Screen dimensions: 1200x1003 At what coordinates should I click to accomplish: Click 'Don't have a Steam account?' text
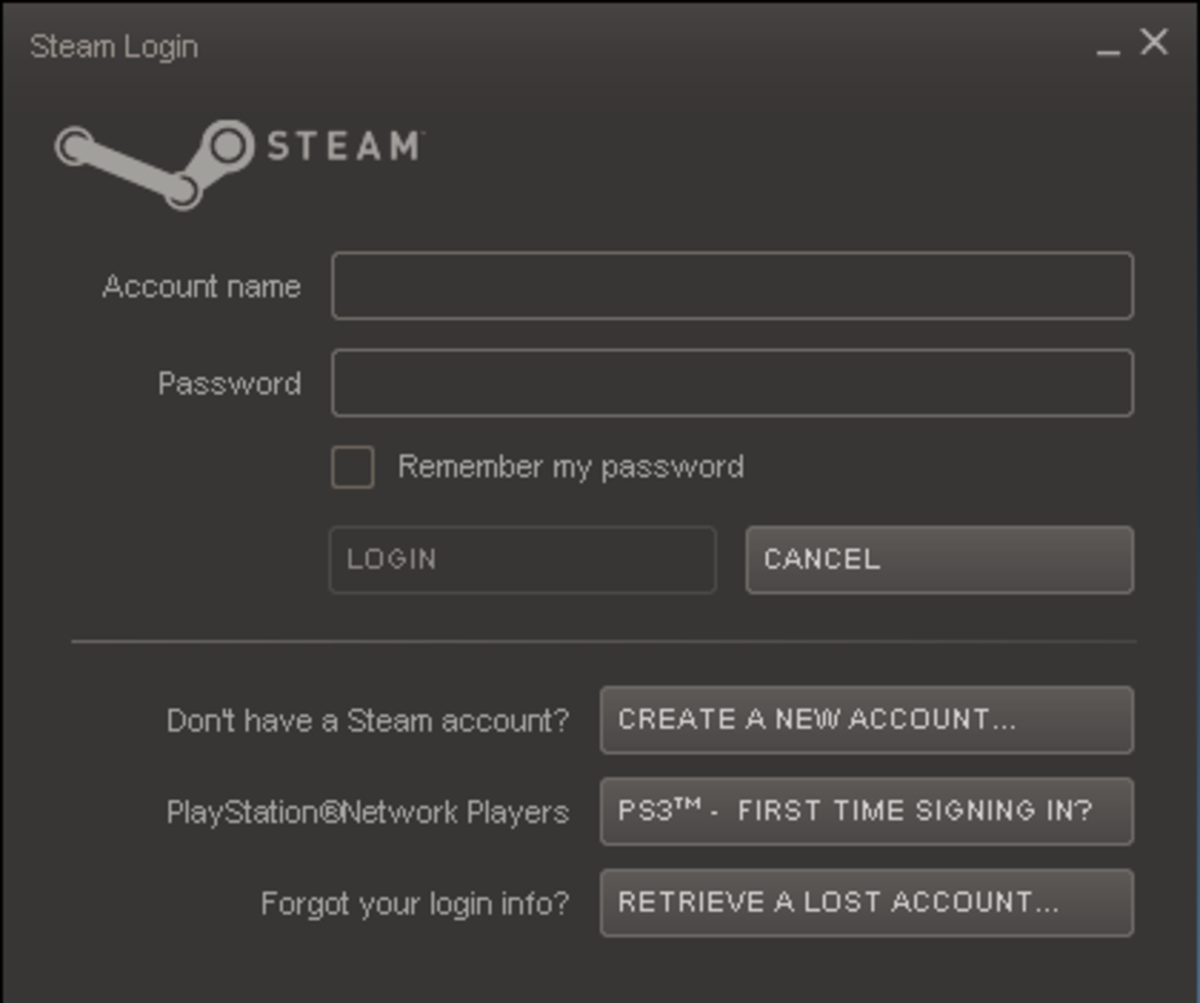click(367, 721)
